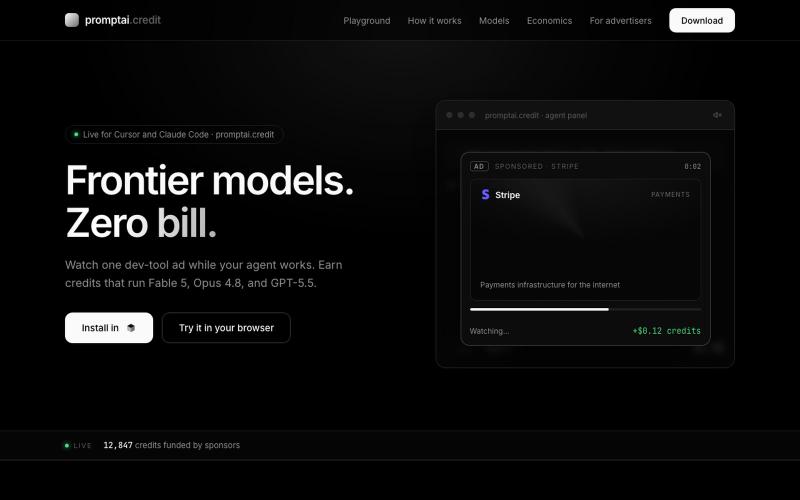This screenshot has height=500, width=800.
Task: Click Payments infrastructure for the internet tagline
Action: click(x=550, y=285)
